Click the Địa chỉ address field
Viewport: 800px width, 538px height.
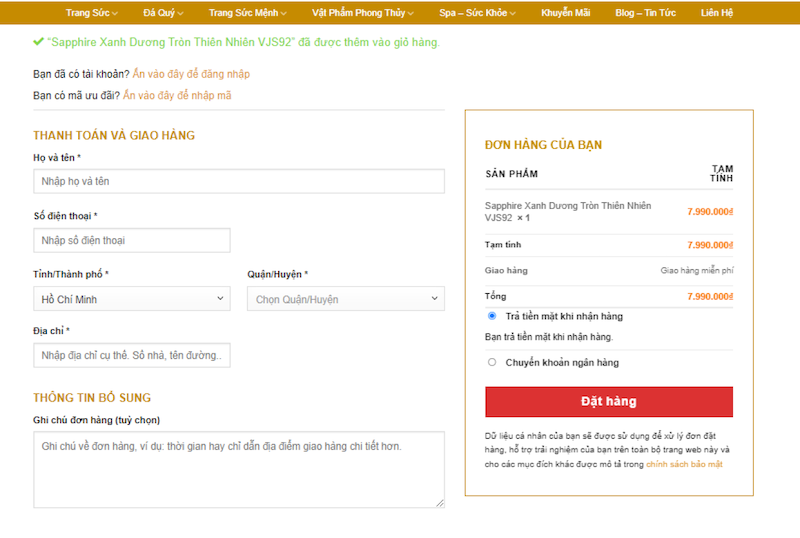click(132, 356)
